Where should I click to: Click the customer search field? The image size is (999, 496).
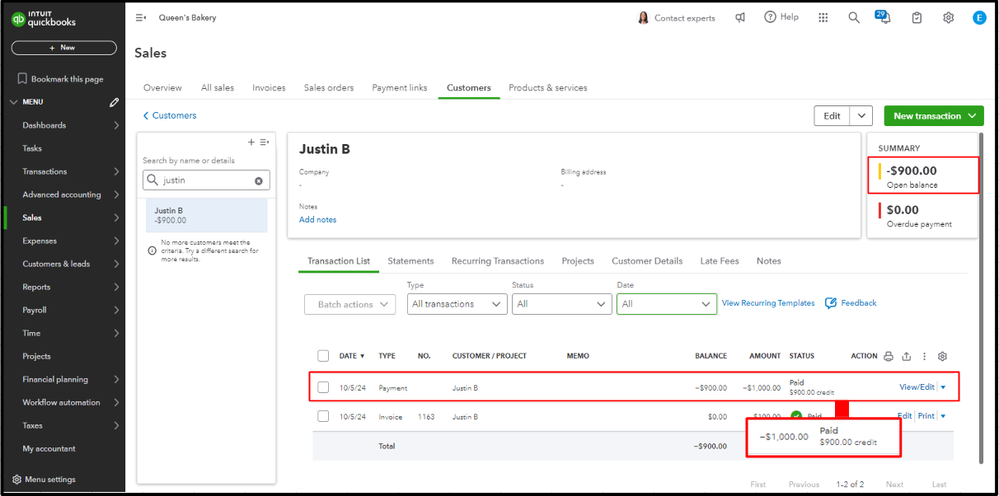click(x=206, y=181)
